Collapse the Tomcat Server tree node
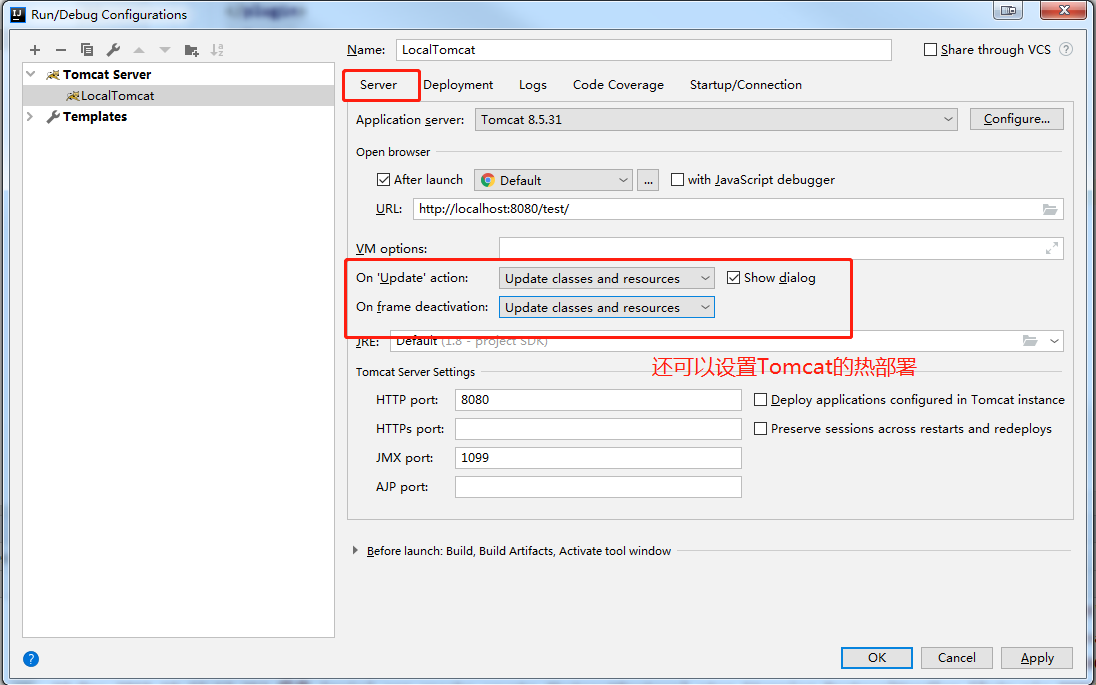The height and width of the screenshot is (685, 1096). [30, 74]
